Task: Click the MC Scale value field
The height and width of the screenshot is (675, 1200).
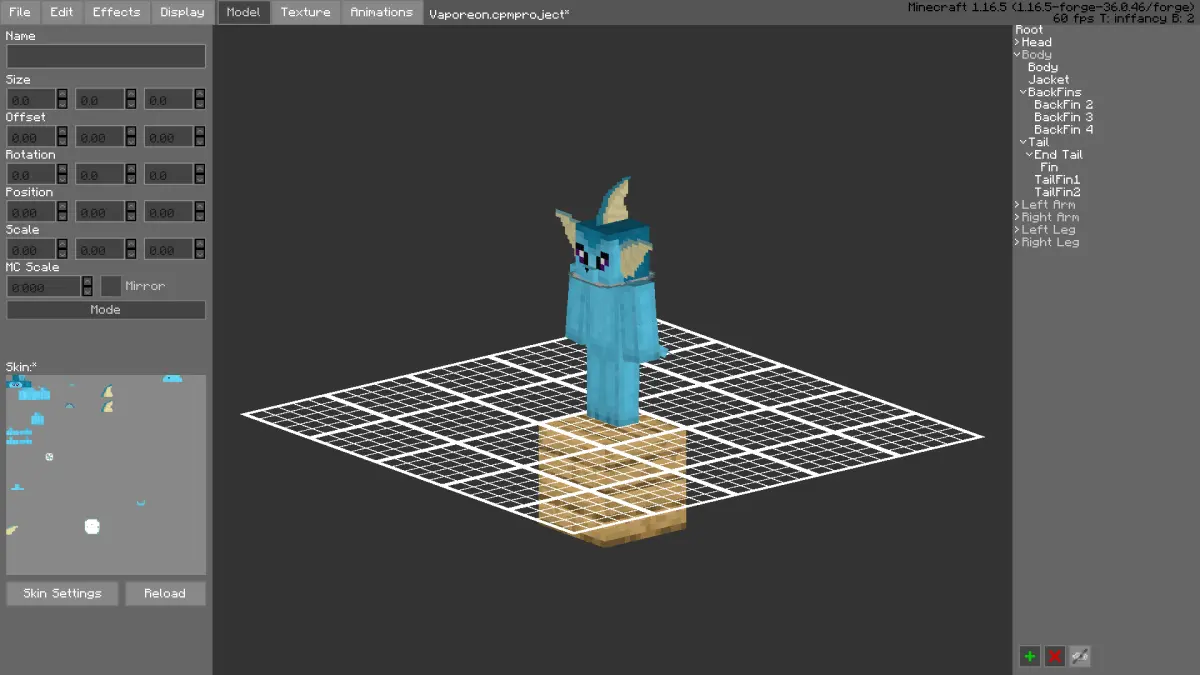Action: click(44, 286)
